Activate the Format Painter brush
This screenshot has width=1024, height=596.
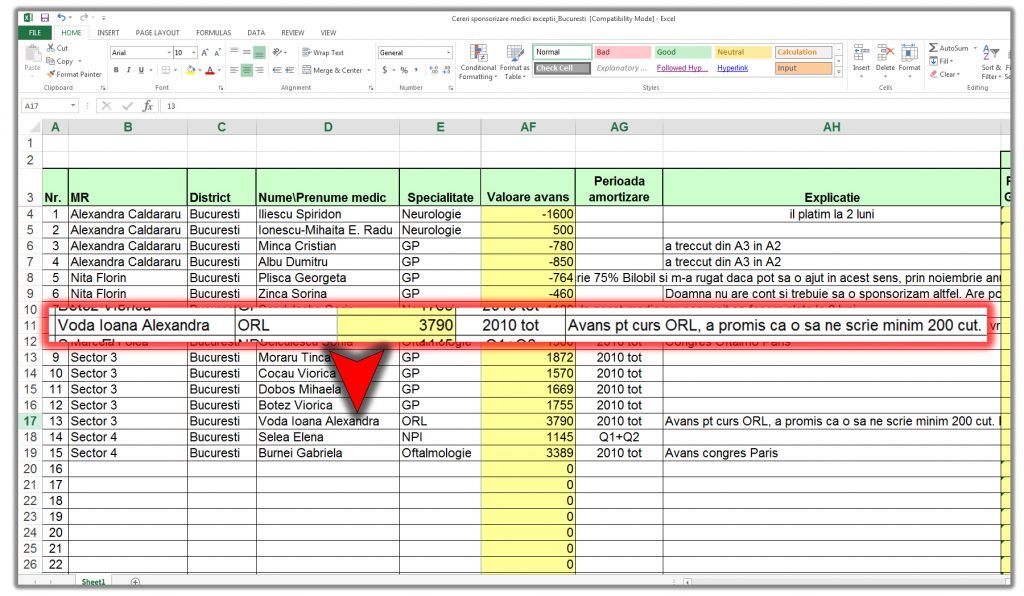(50, 74)
